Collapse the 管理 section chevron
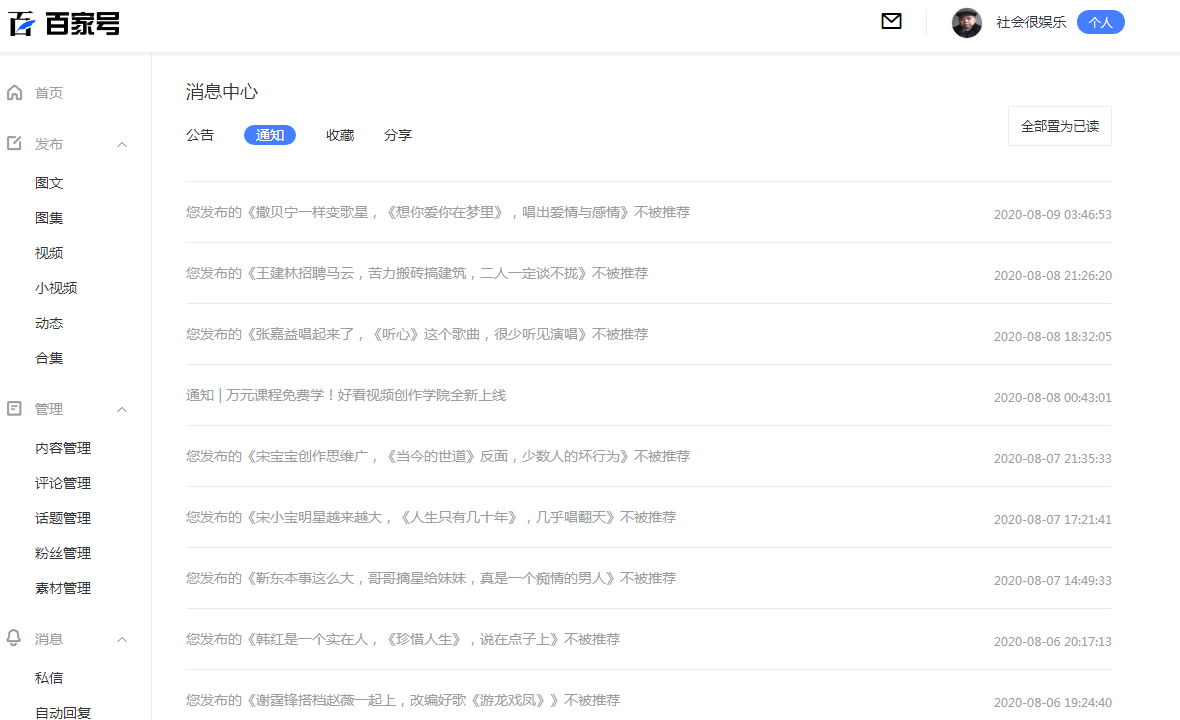1180x720 pixels. tap(122, 409)
